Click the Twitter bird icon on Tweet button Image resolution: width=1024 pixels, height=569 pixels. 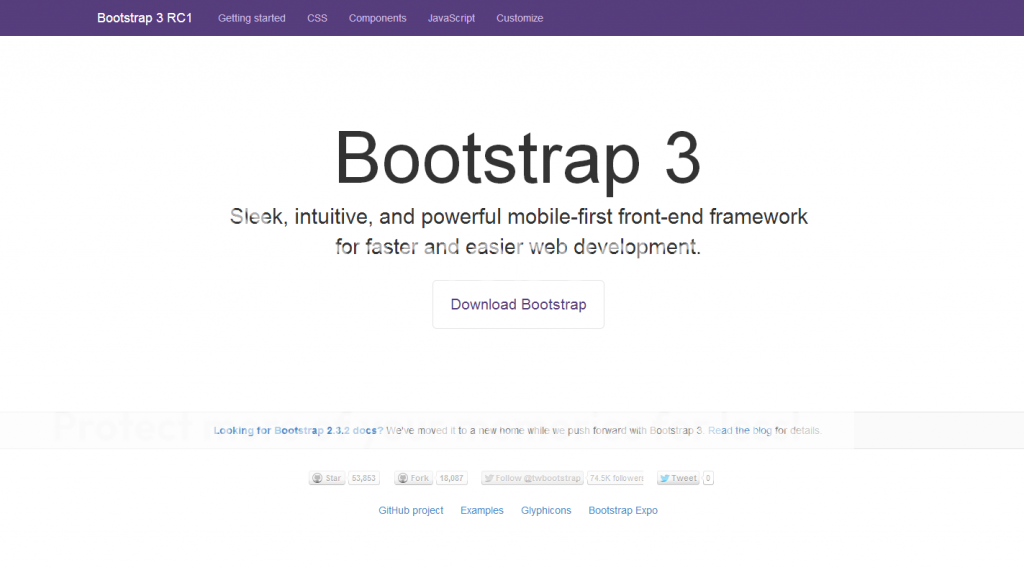(x=664, y=478)
